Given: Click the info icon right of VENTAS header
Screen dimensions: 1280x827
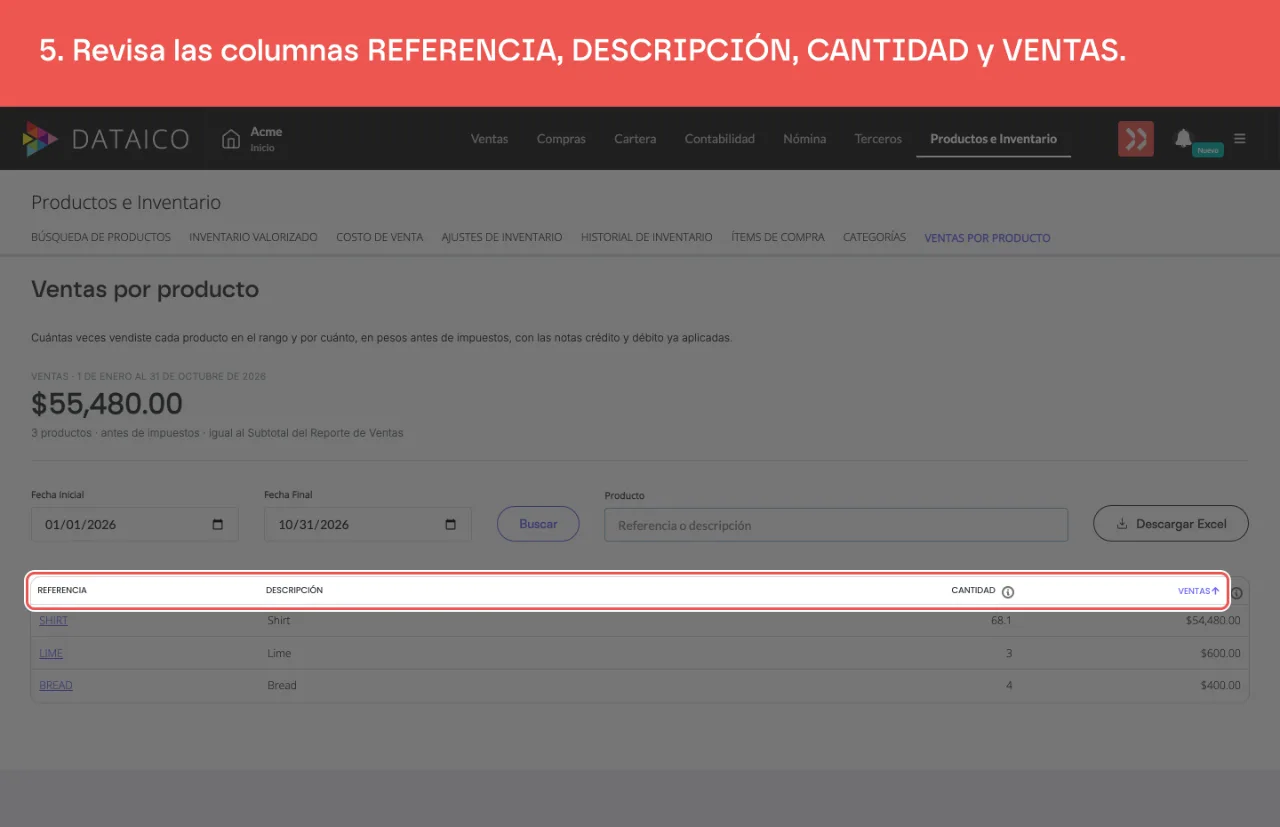Looking at the screenshot, I should click(1237, 593).
